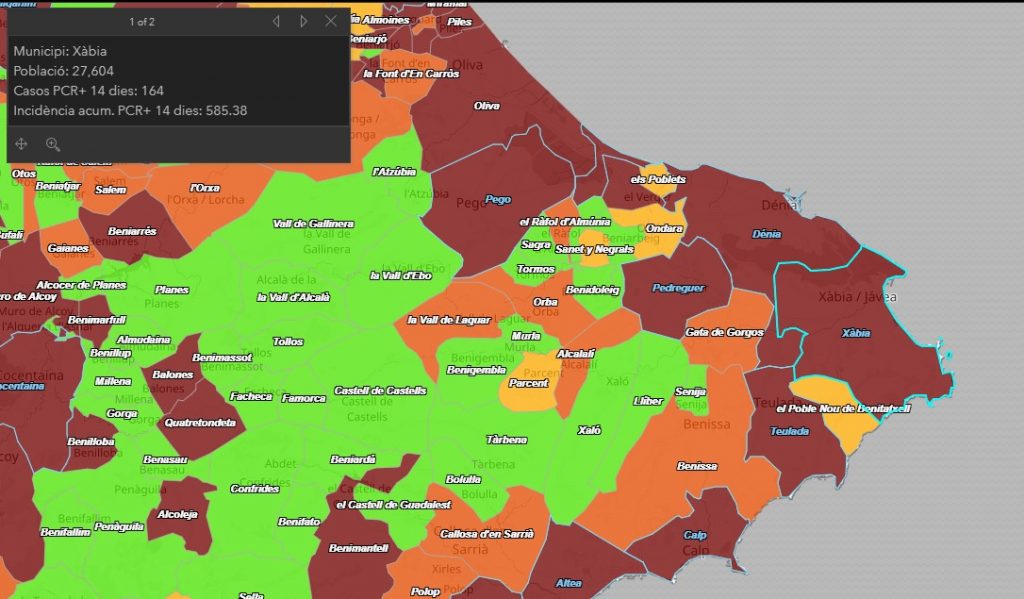
Task: Click the Ondara municipality label
Action: point(664,228)
